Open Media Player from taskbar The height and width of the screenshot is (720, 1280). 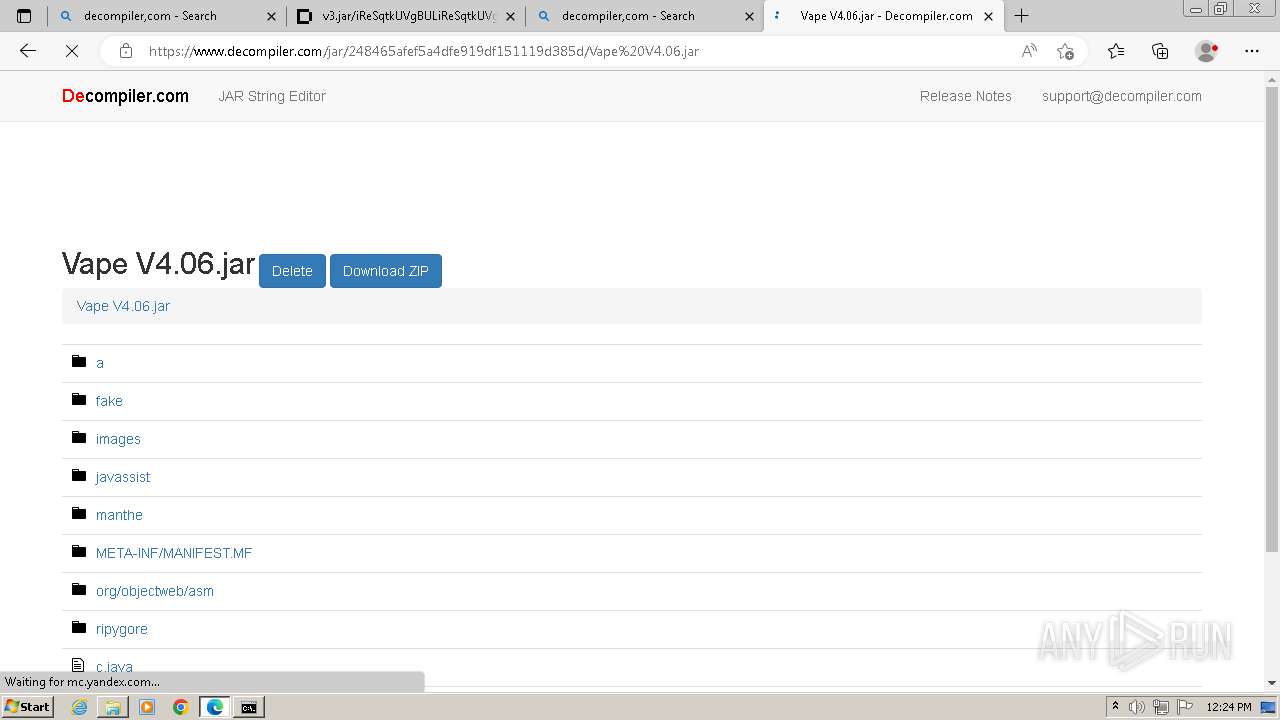(x=147, y=707)
